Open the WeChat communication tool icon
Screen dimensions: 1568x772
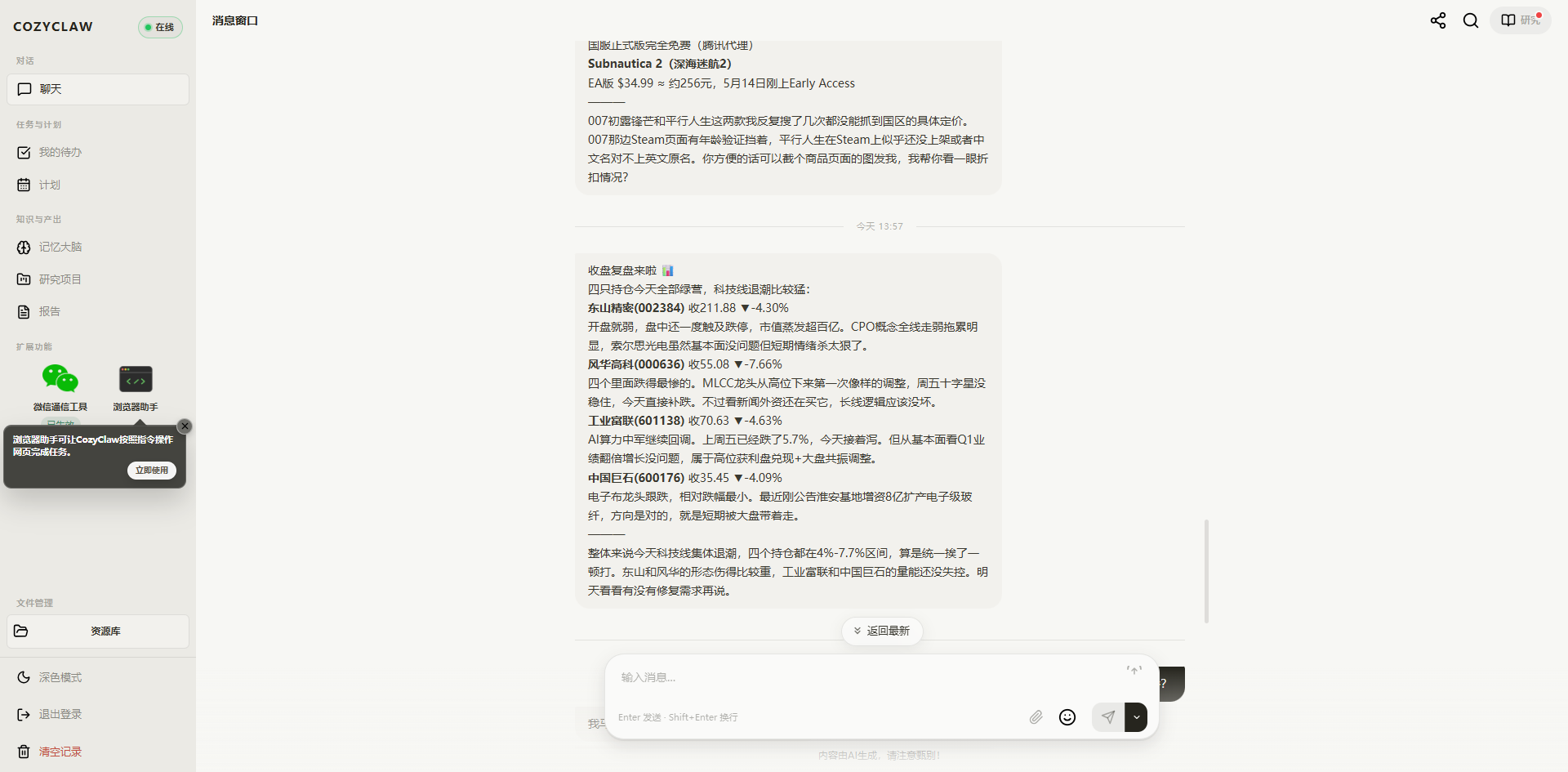[60, 379]
